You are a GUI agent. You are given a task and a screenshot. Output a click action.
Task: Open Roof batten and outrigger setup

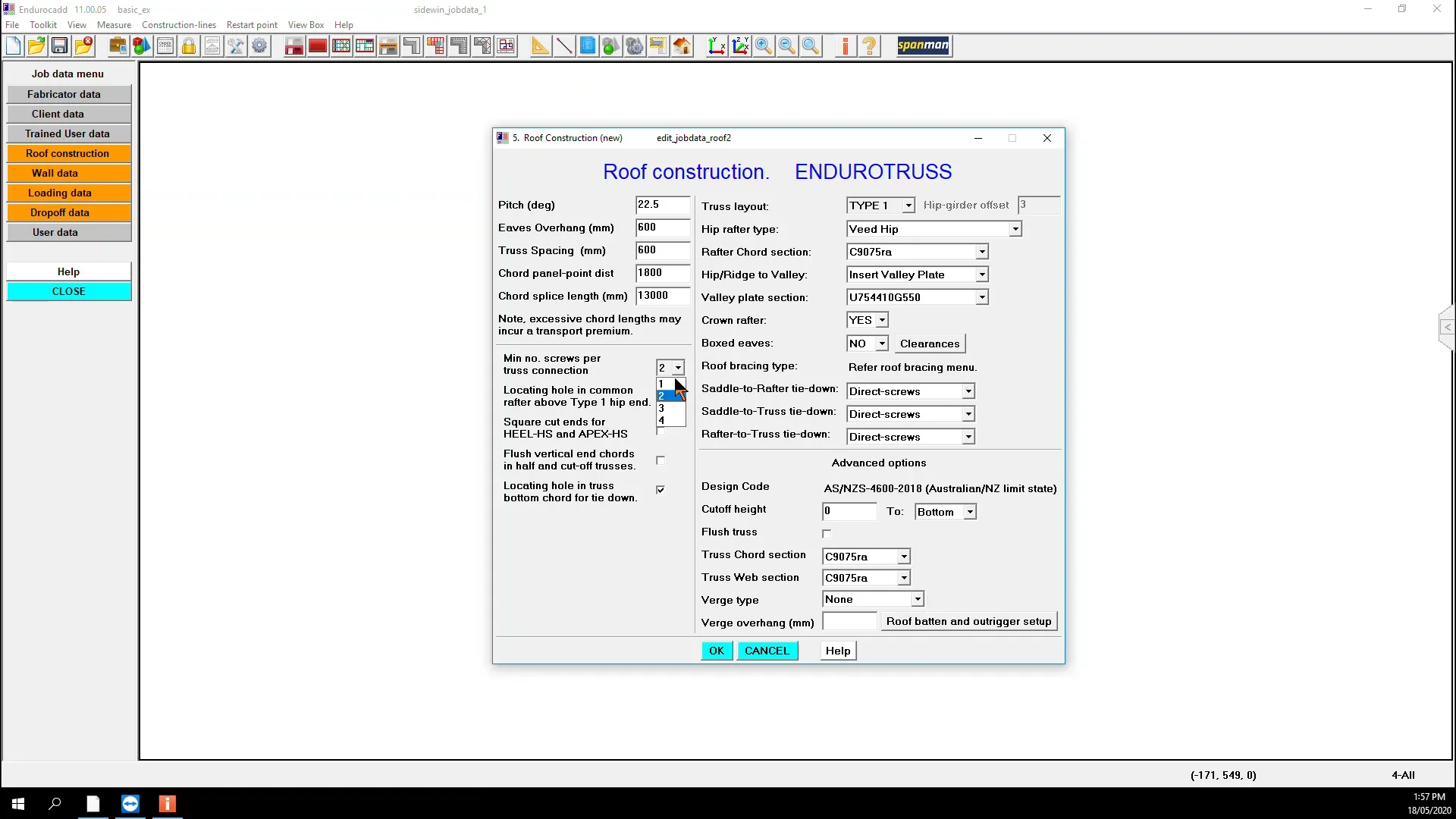[x=968, y=621]
